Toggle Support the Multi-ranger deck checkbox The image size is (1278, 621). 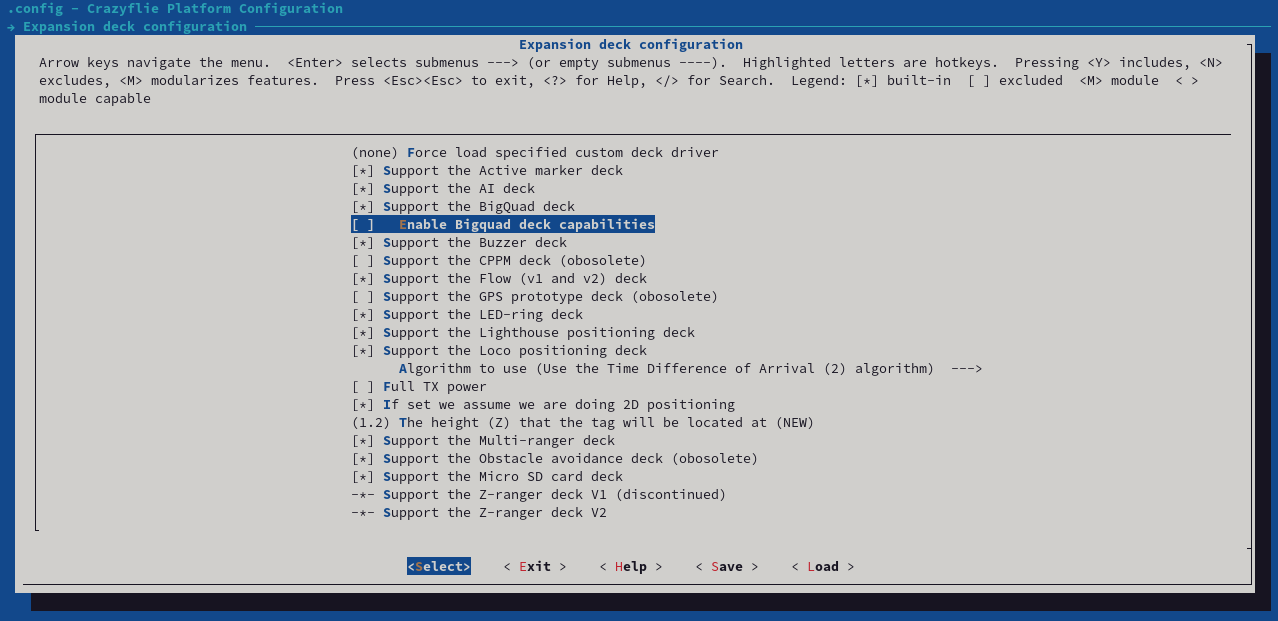click(363, 441)
